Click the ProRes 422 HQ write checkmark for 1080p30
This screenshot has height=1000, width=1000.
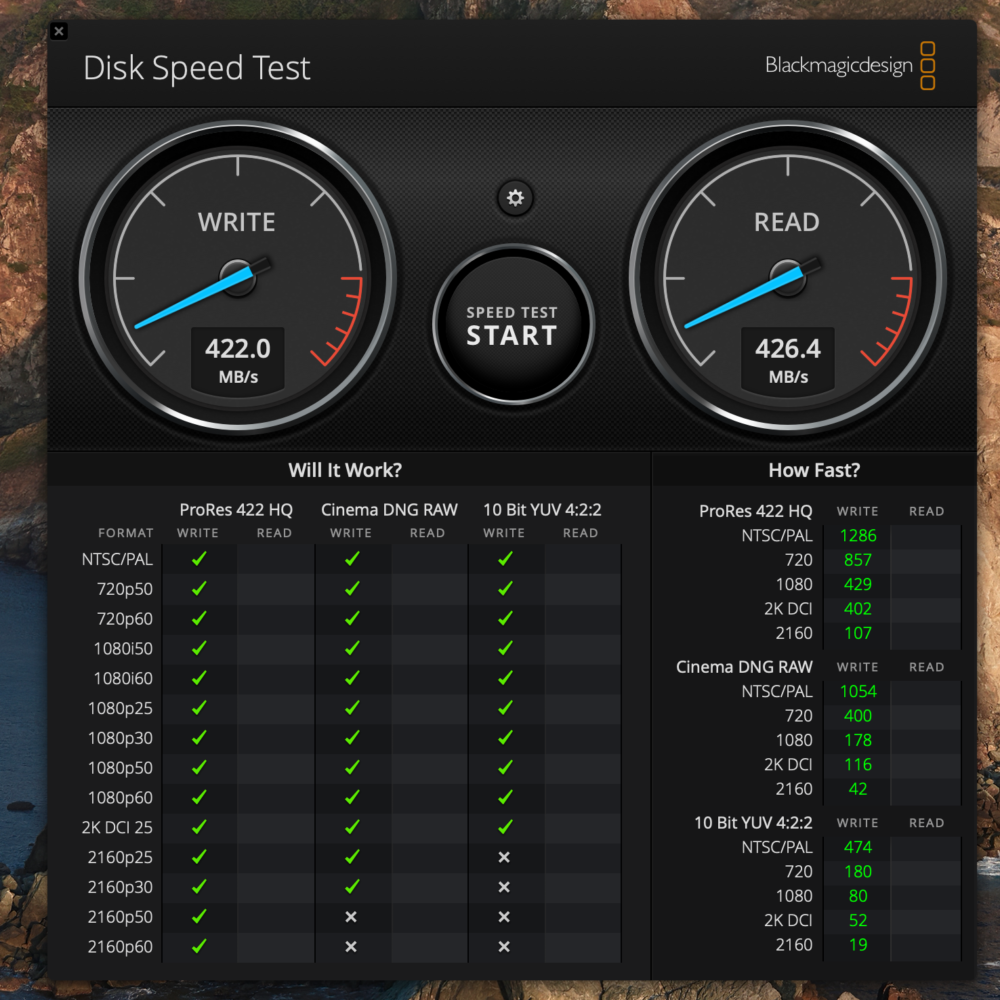199,738
